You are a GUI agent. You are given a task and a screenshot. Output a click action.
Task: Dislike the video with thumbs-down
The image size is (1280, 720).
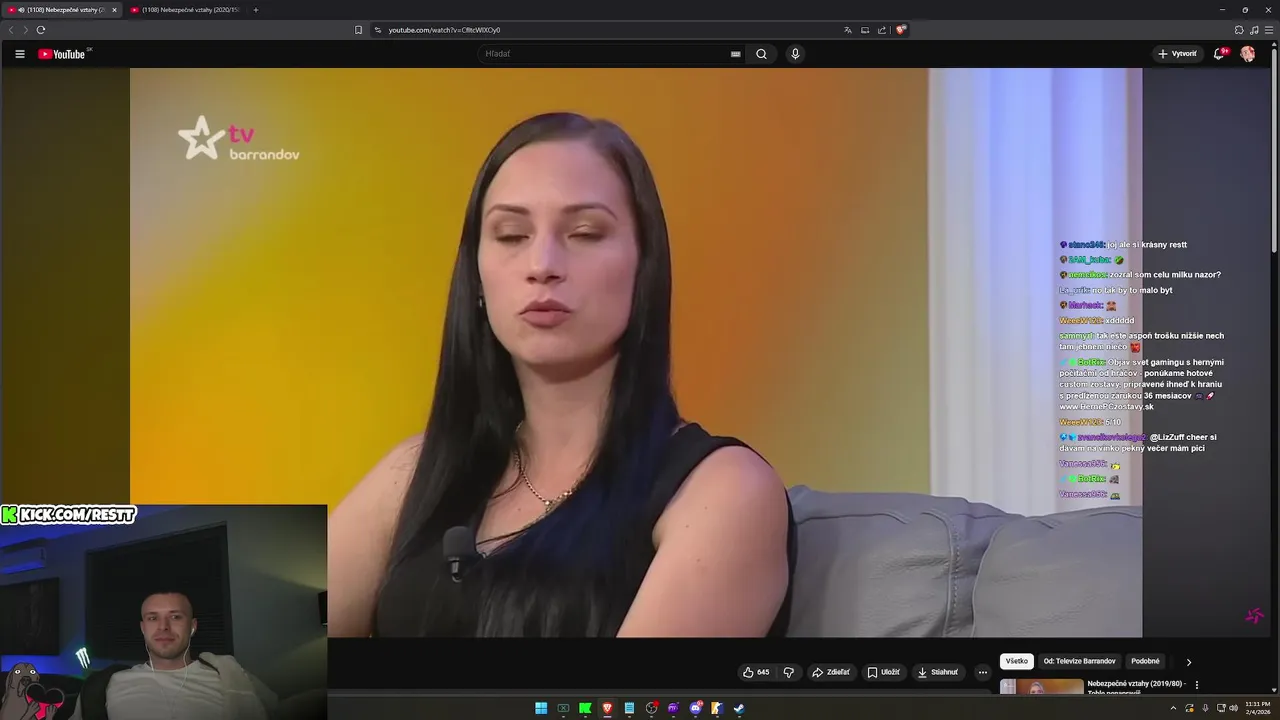(788, 672)
